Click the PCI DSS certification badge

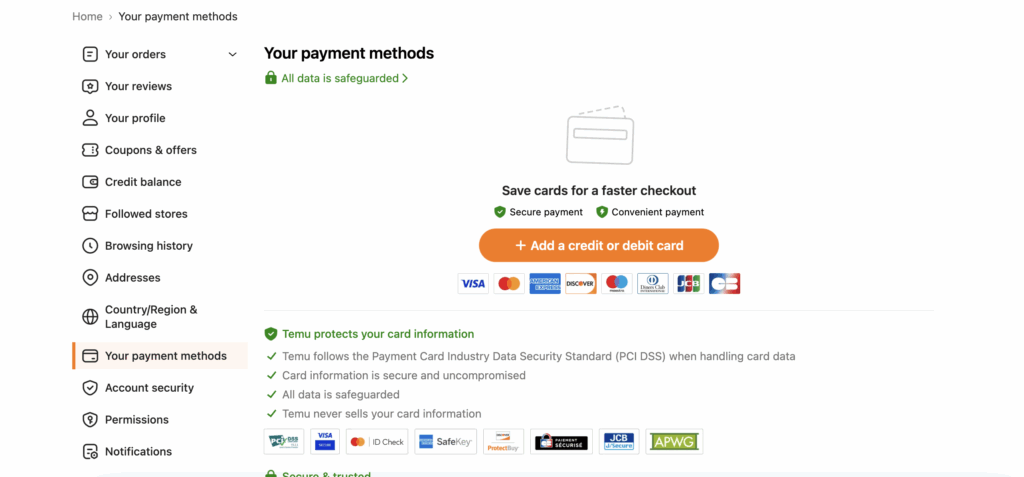(x=284, y=442)
